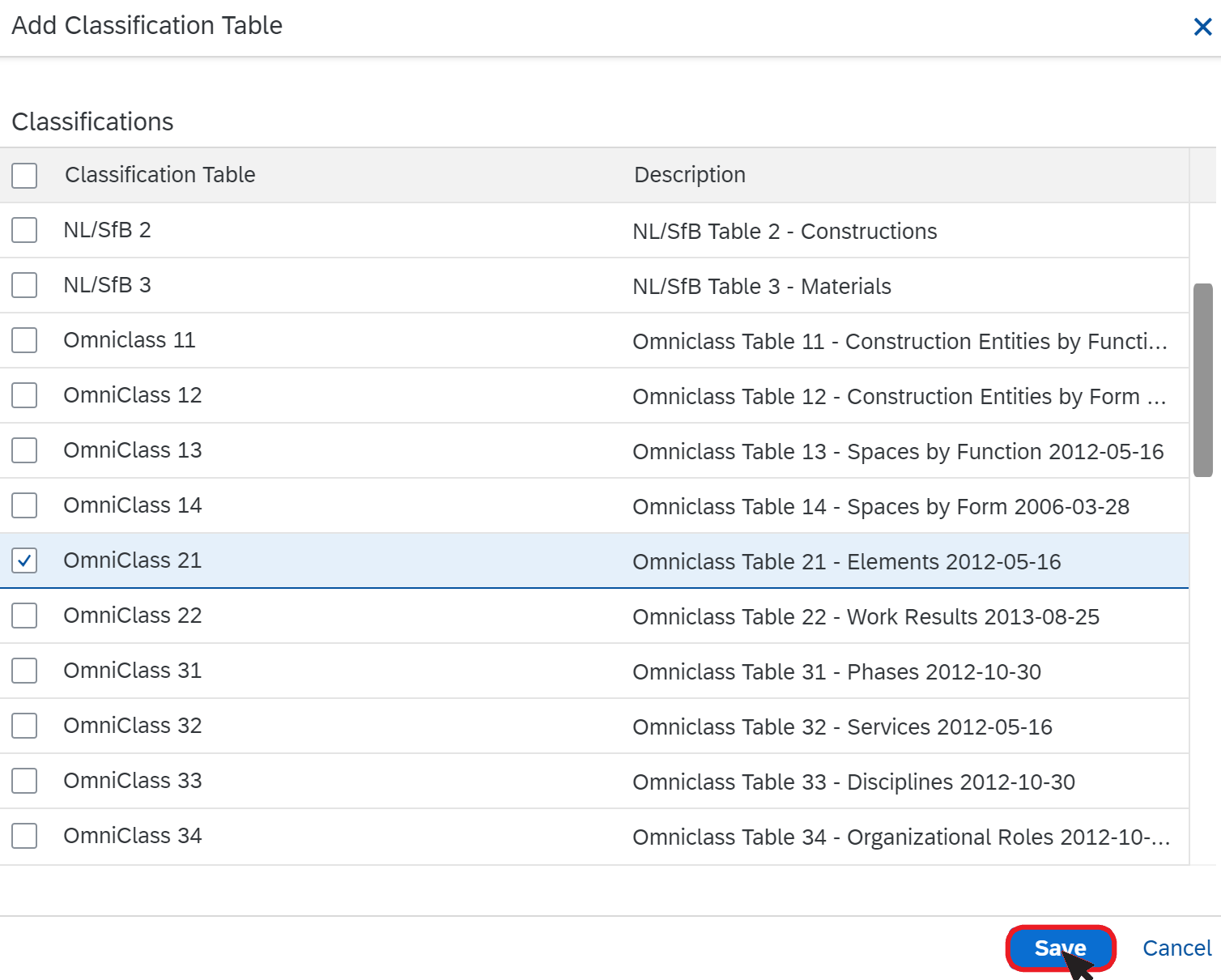Click 'Omniclass Table 11 - Construction Entities' description
Image resolution: width=1221 pixels, height=980 pixels.
[900, 342]
